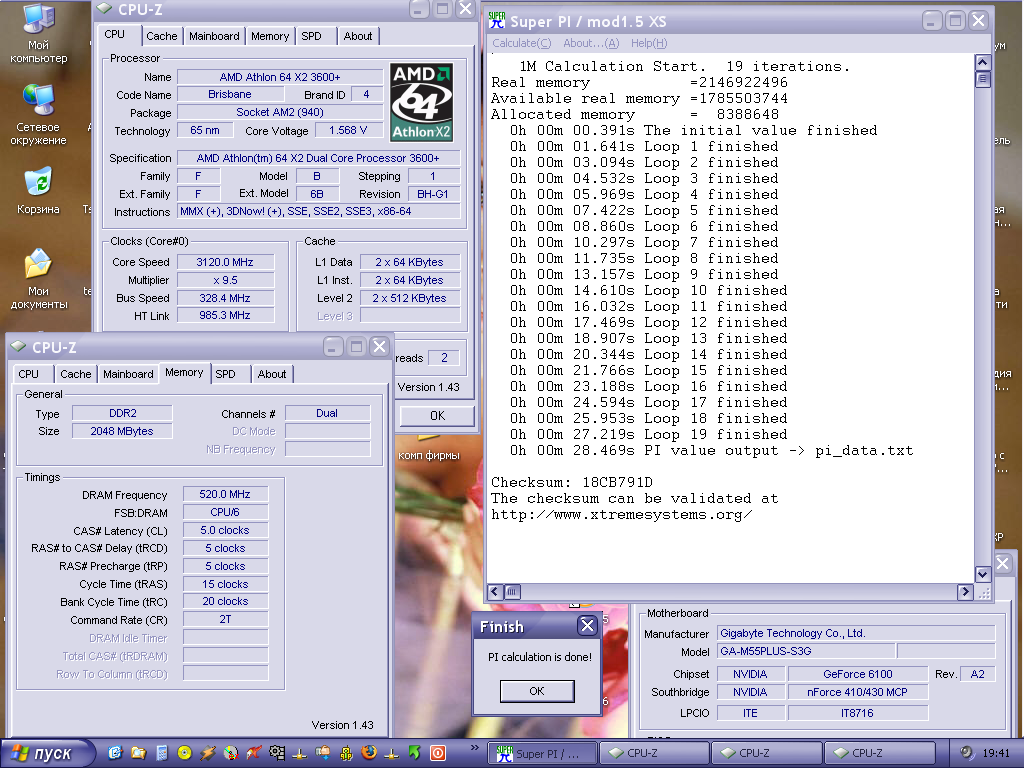Click the taskbar clock showing 19:41

[996, 753]
